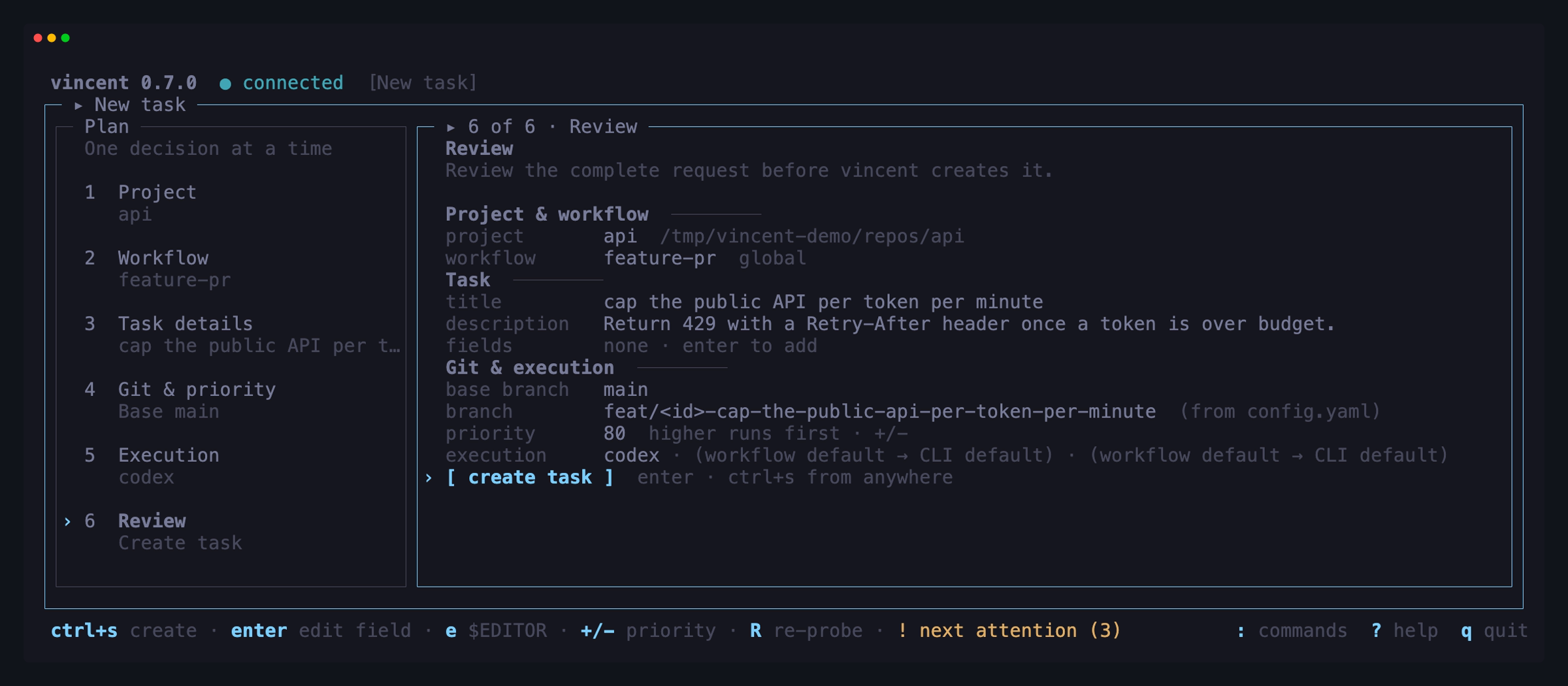The image size is (1568, 686).
Task: Click the chevron next to create task
Action: pos(429,478)
